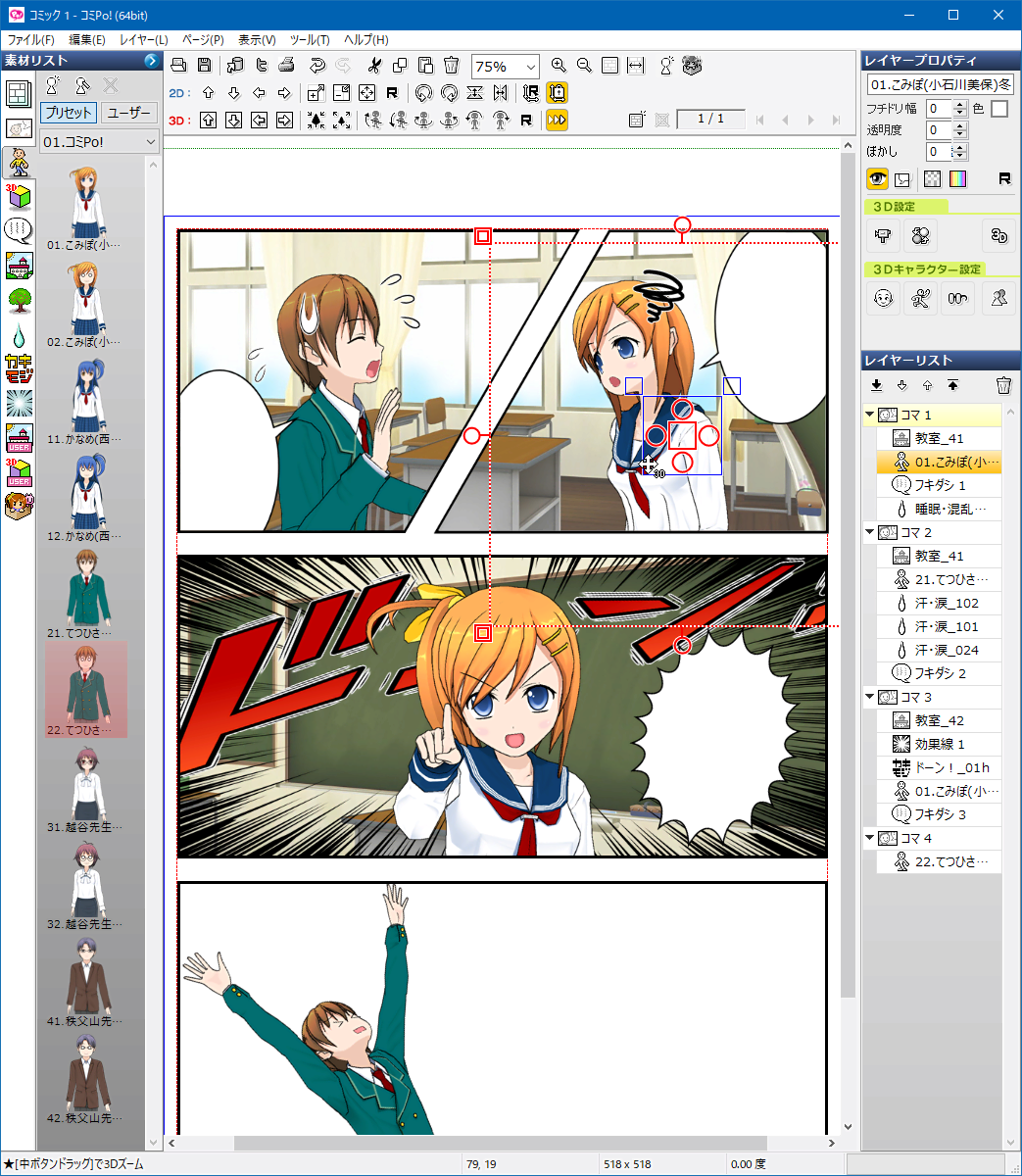Toggle layer visibility eye icon
This screenshot has width=1022, height=1176.
pyautogui.click(x=877, y=178)
